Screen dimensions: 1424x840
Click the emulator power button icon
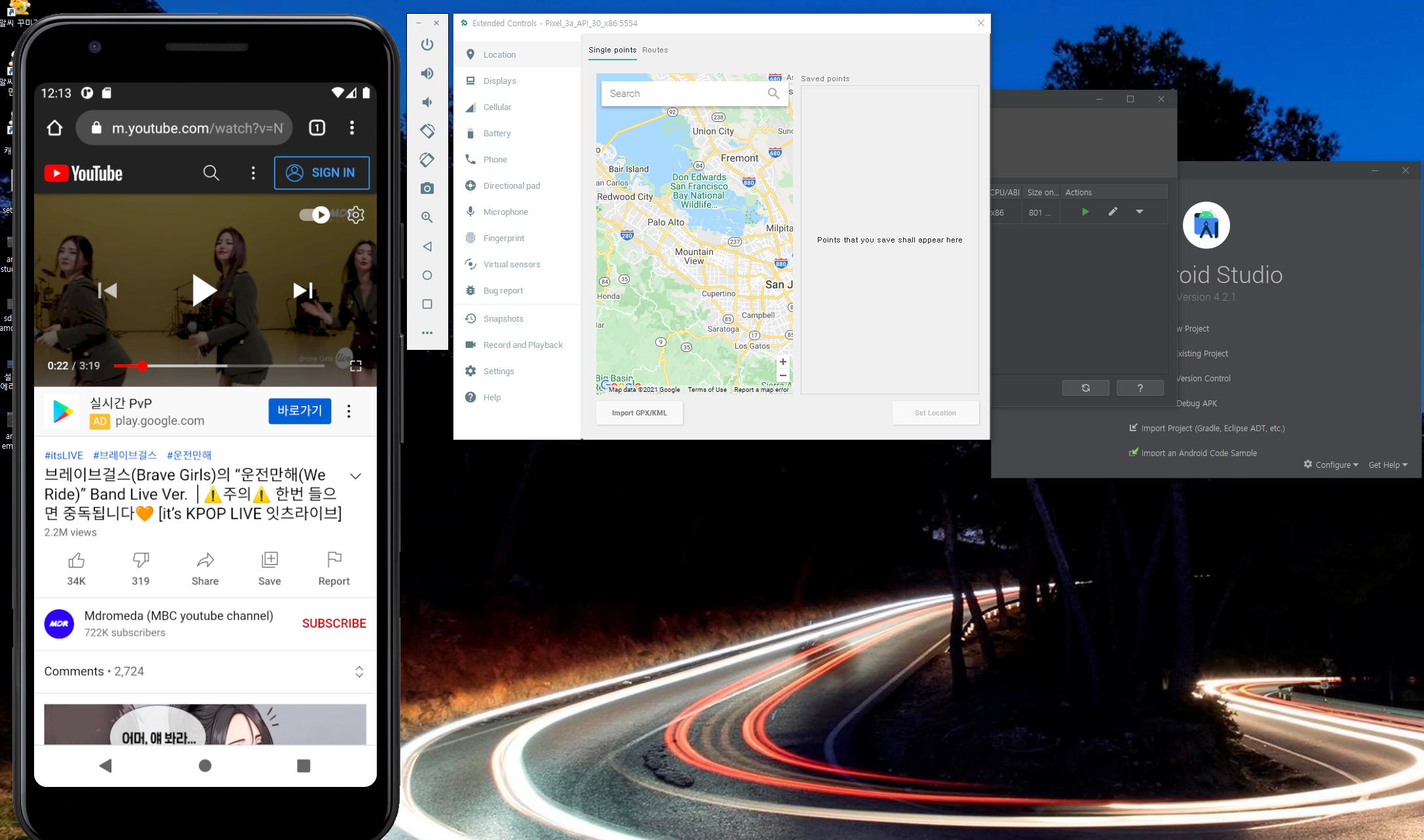[427, 45]
